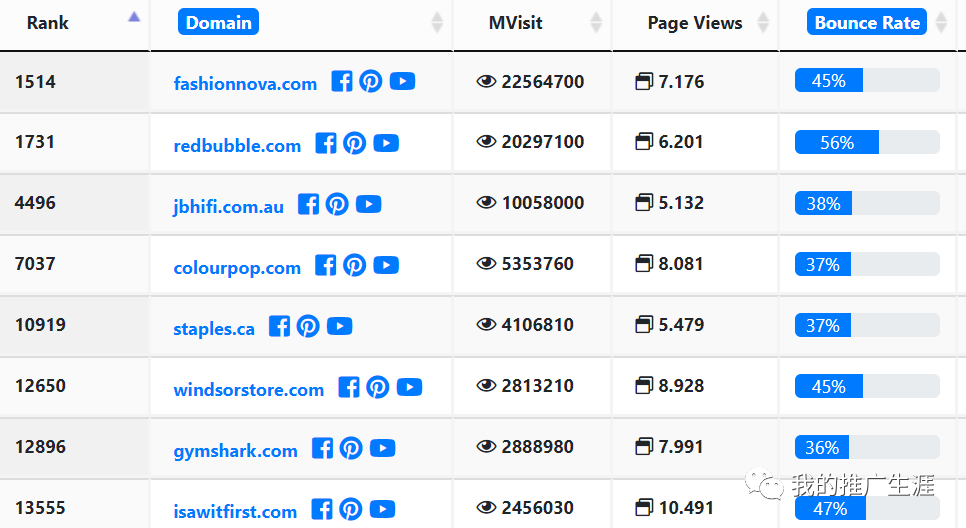Click eye icon beside 22564700 visits
Image resolution: width=966 pixels, height=528 pixels.
pyautogui.click(x=486, y=82)
